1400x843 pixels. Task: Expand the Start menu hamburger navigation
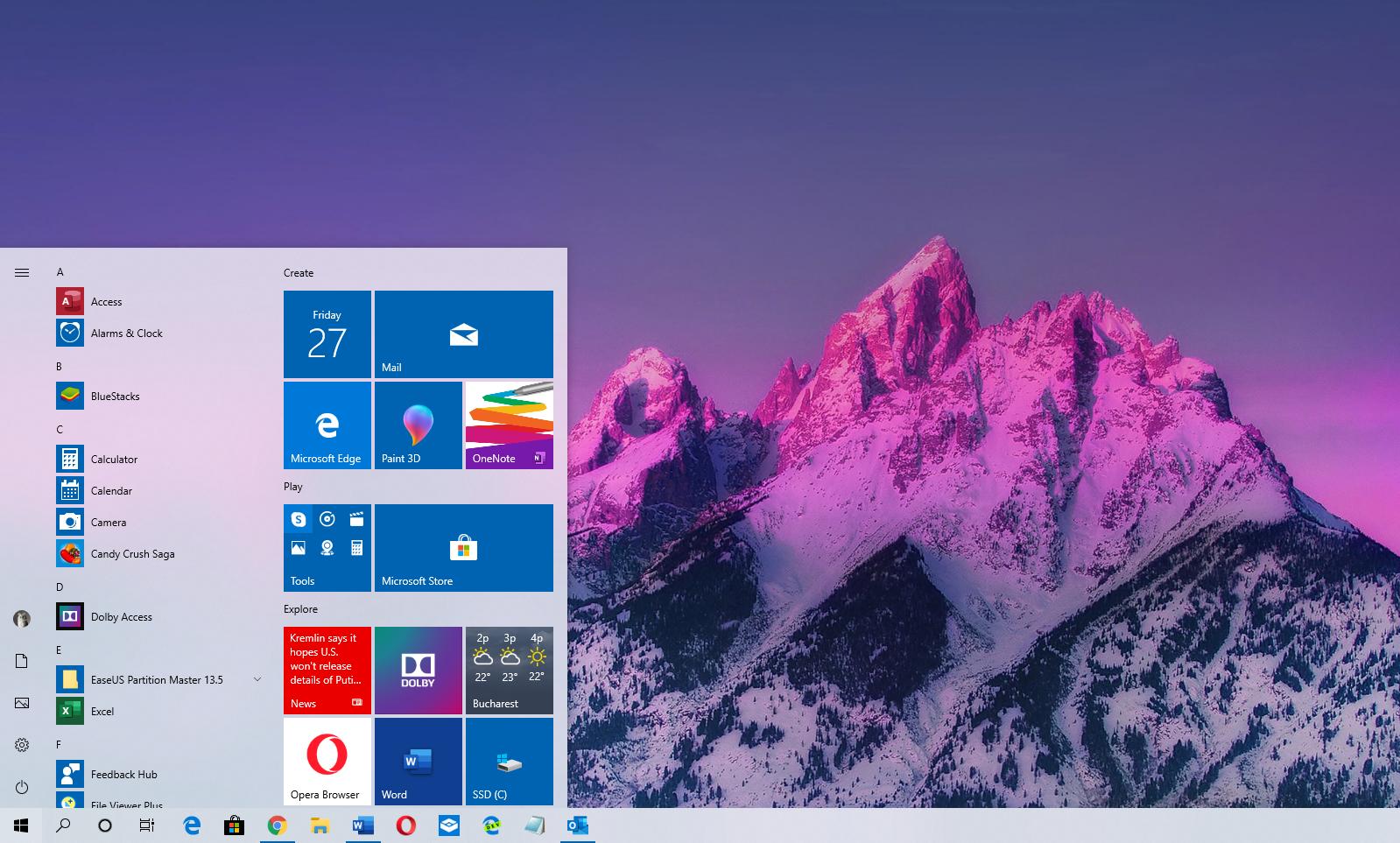tap(22, 272)
